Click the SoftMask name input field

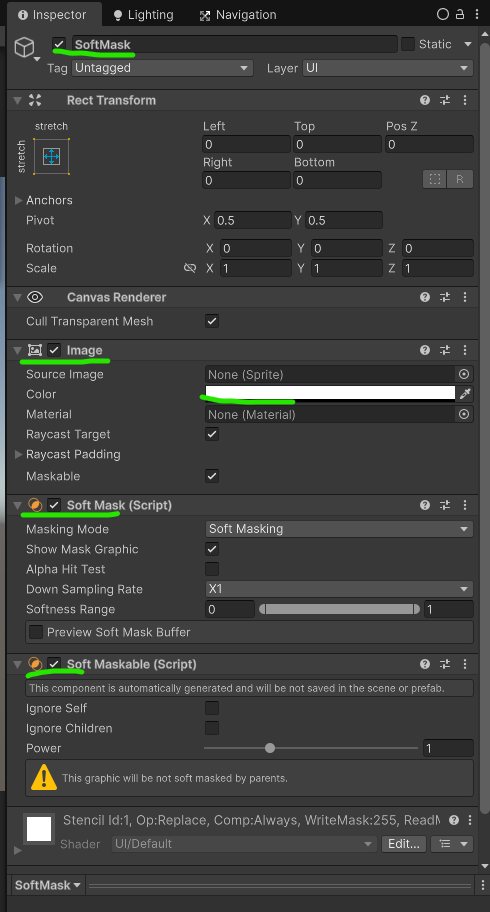(235, 44)
